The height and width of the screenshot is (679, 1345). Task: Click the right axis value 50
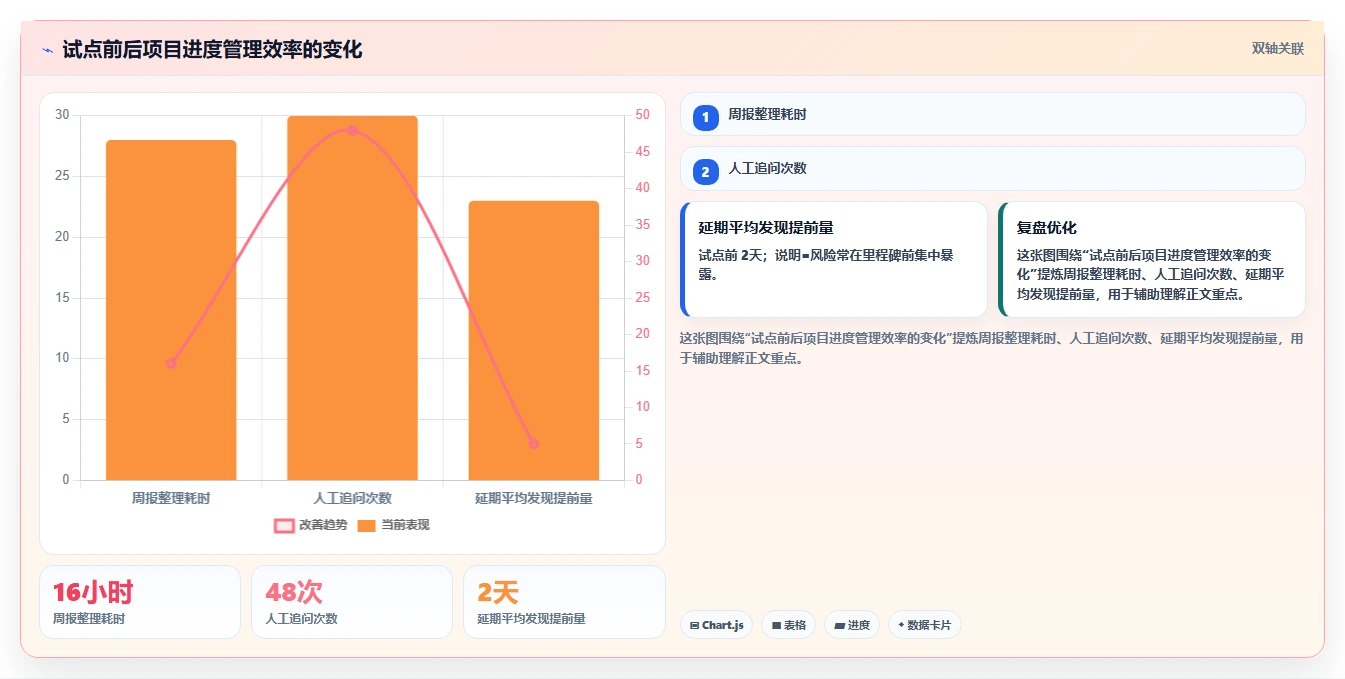click(642, 115)
